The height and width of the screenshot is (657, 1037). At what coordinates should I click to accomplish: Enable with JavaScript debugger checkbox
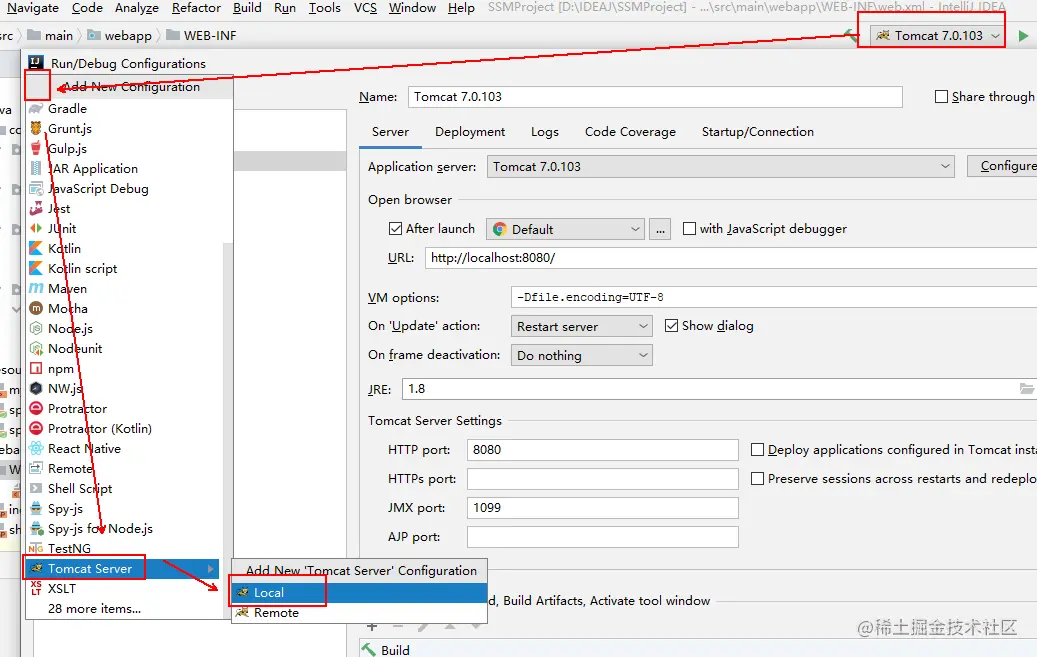689,229
